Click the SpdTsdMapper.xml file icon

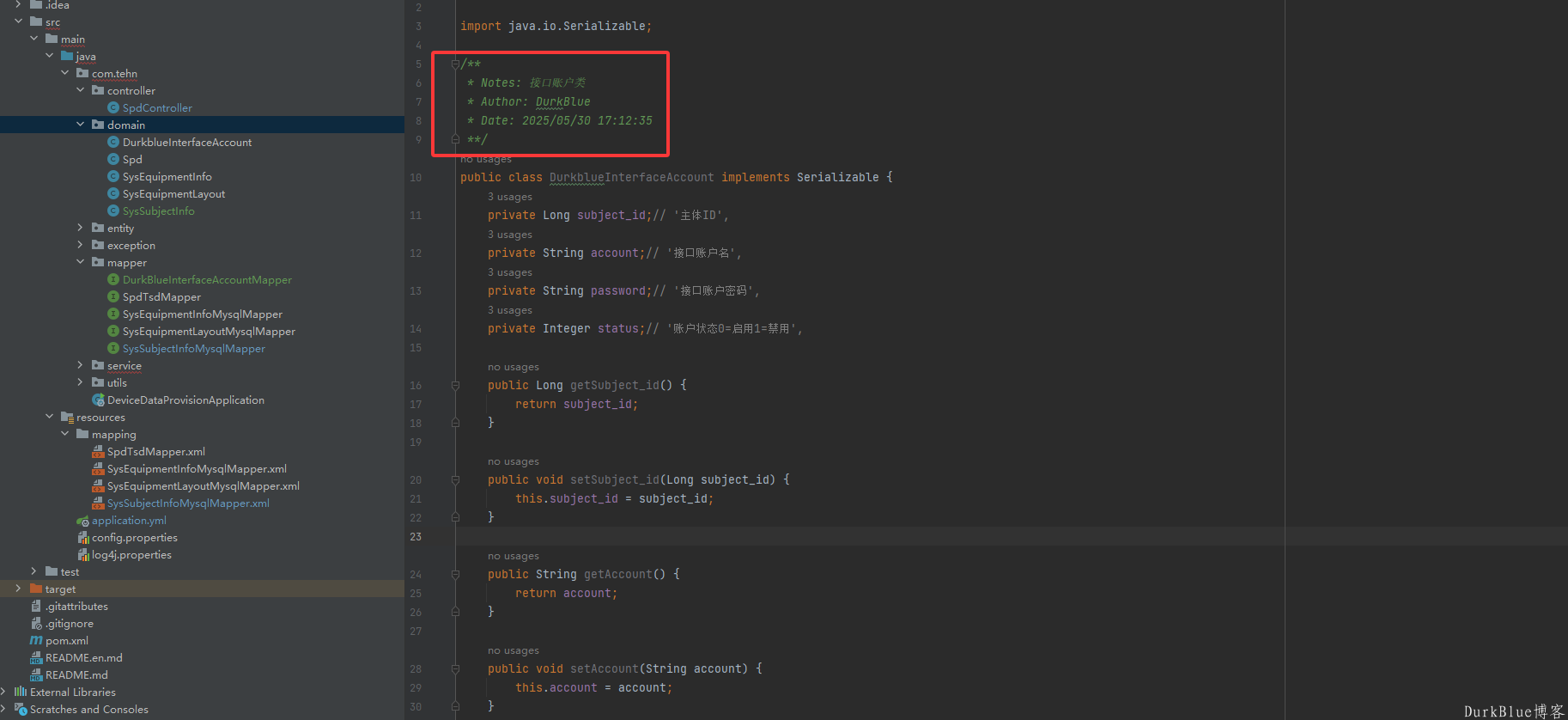(x=98, y=451)
